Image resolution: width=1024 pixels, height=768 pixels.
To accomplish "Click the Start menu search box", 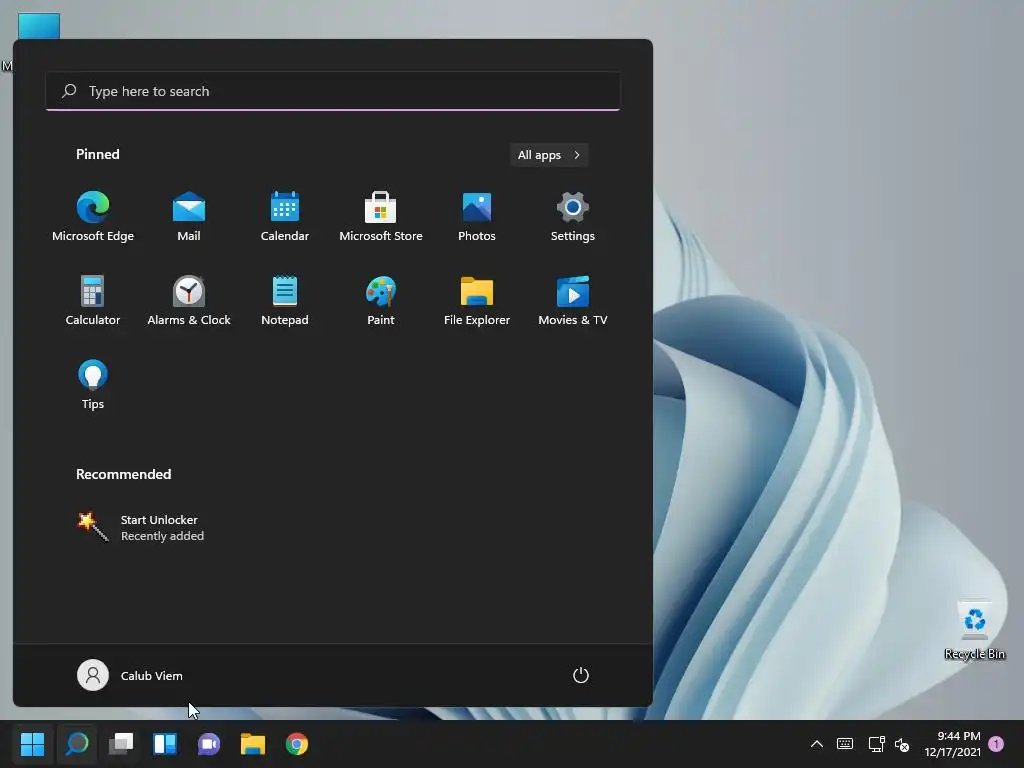I will point(333,91).
